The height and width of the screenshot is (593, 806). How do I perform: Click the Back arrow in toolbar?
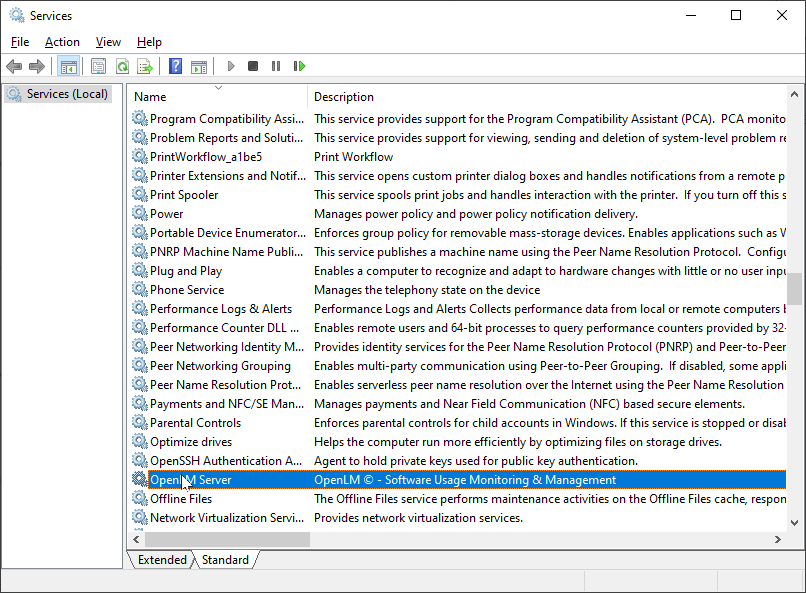coord(14,67)
